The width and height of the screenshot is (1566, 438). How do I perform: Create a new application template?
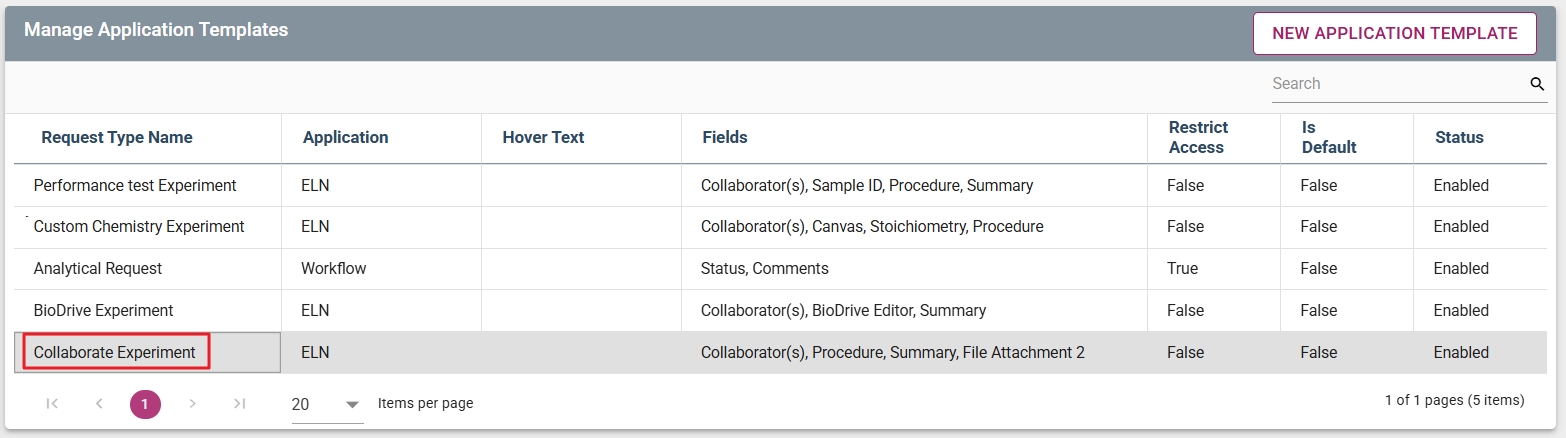[1394, 33]
